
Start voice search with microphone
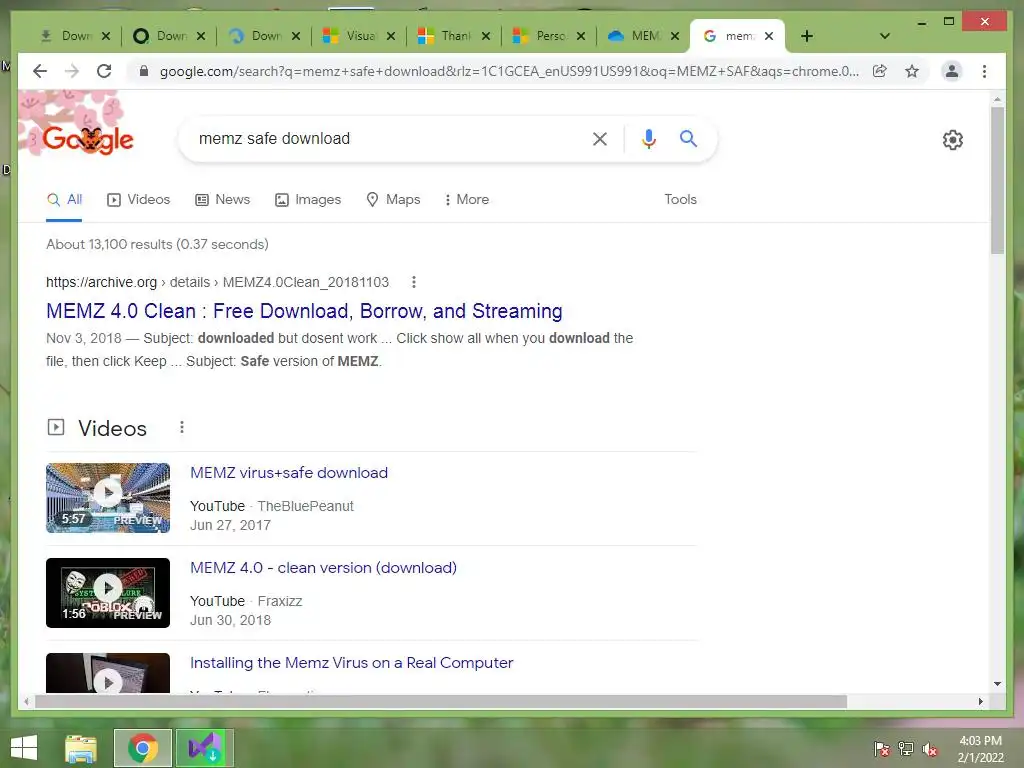648,138
